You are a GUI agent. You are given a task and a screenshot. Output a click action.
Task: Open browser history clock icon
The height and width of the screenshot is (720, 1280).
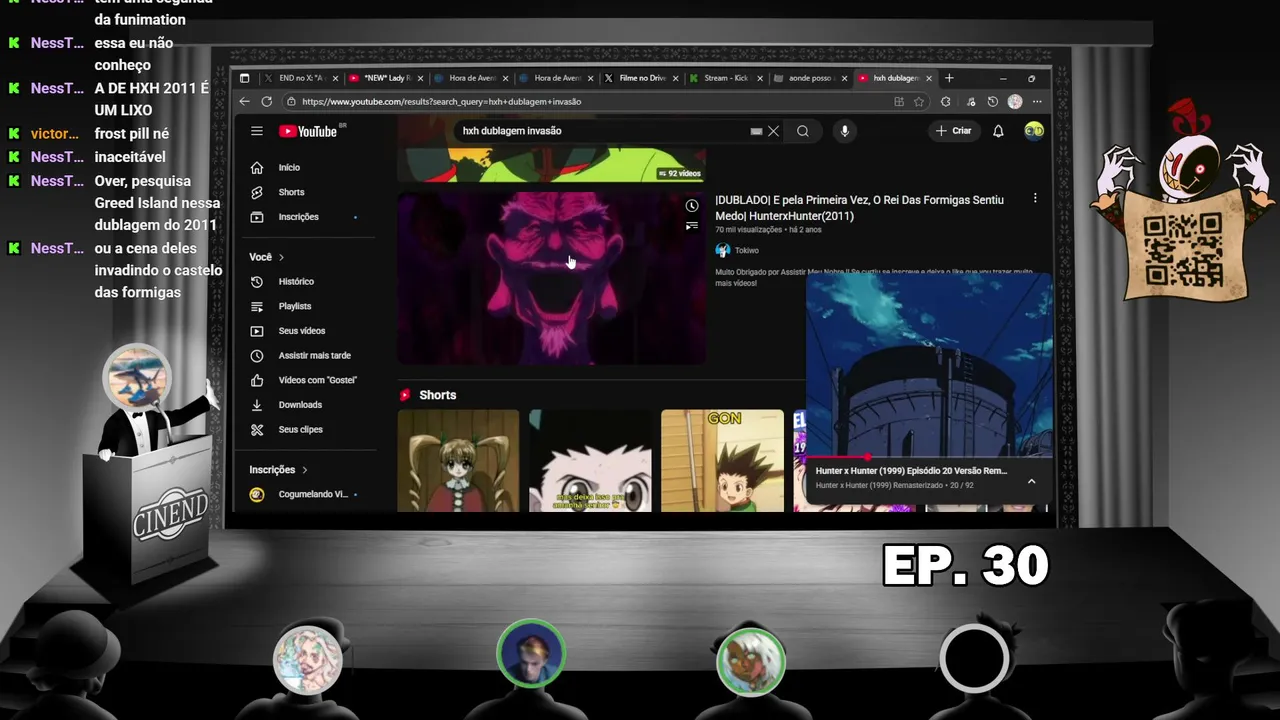[992, 101]
